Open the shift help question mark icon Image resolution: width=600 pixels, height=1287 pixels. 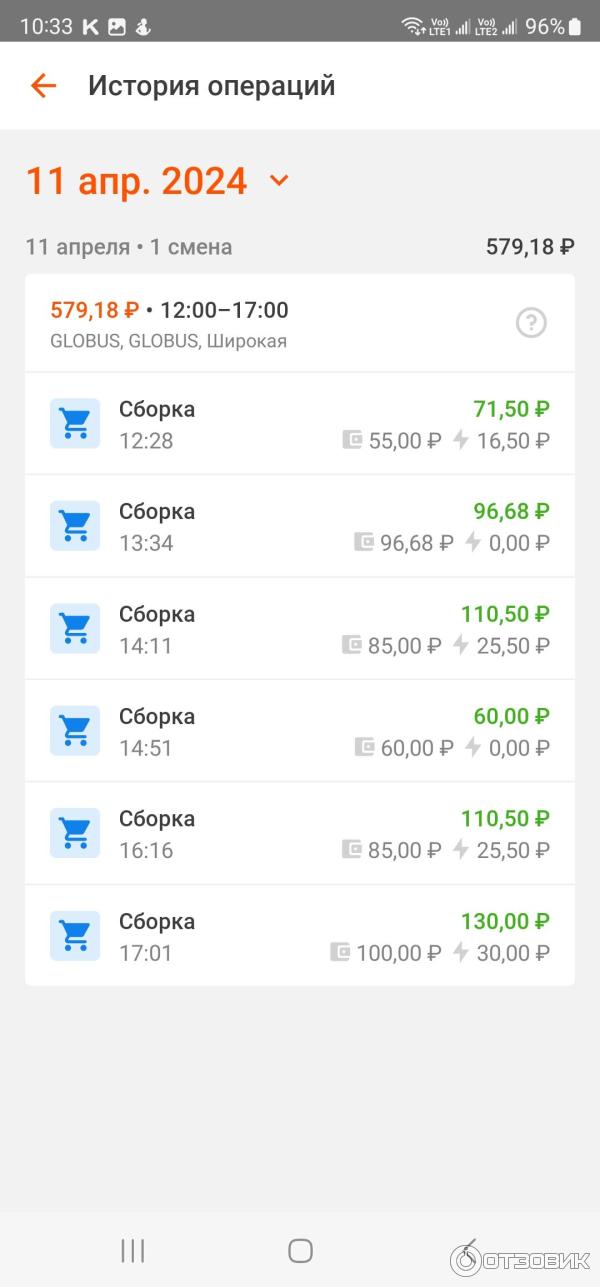tap(531, 323)
